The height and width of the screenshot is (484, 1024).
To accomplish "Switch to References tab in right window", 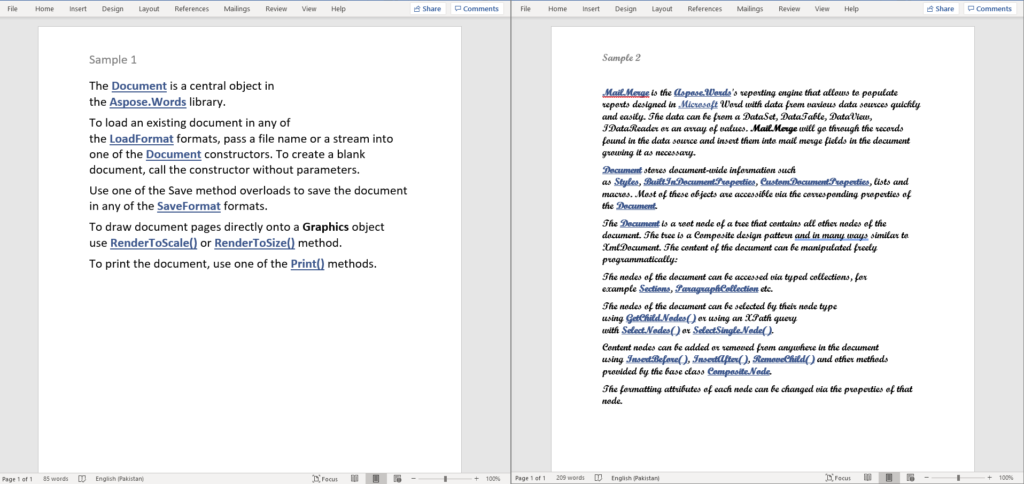I will [x=704, y=8].
